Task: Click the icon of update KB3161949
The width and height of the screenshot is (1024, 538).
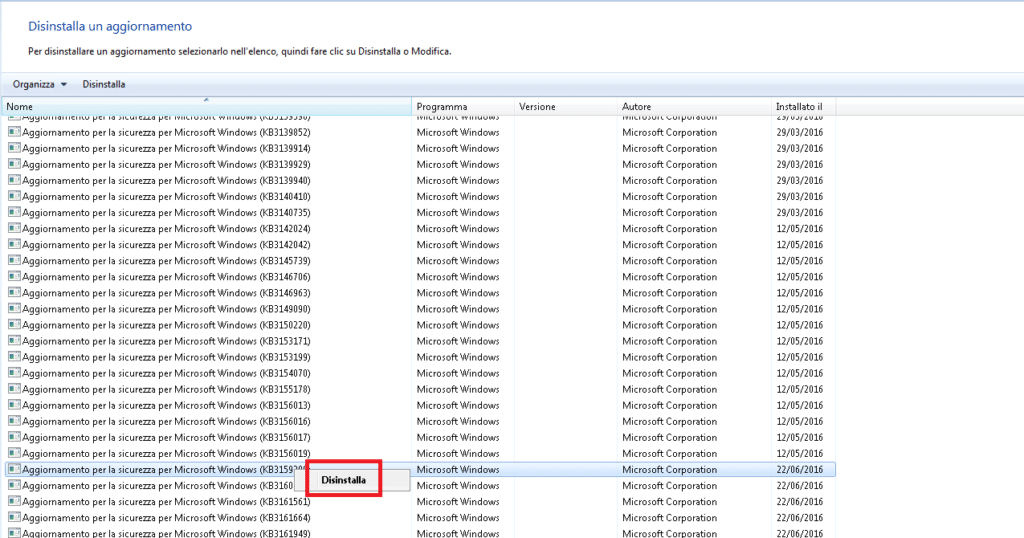Action: tap(14, 533)
